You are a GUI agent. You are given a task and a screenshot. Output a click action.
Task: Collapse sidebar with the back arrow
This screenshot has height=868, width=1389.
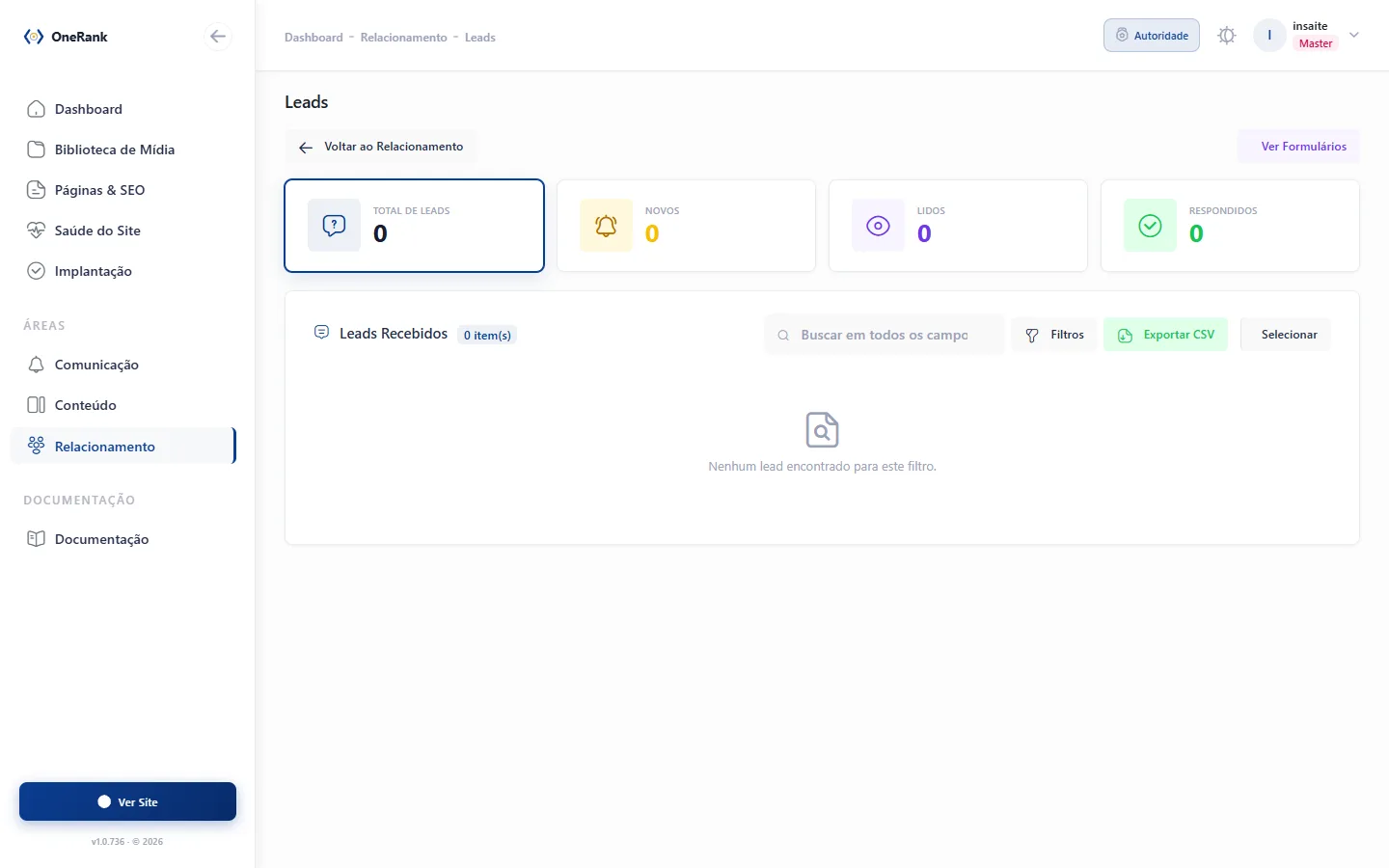click(218, 37)
